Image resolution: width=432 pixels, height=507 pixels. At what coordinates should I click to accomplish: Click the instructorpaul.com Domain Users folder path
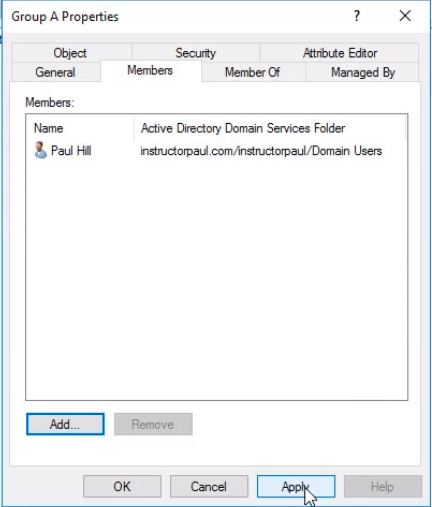pyautogui.click(x=261, y=151)
